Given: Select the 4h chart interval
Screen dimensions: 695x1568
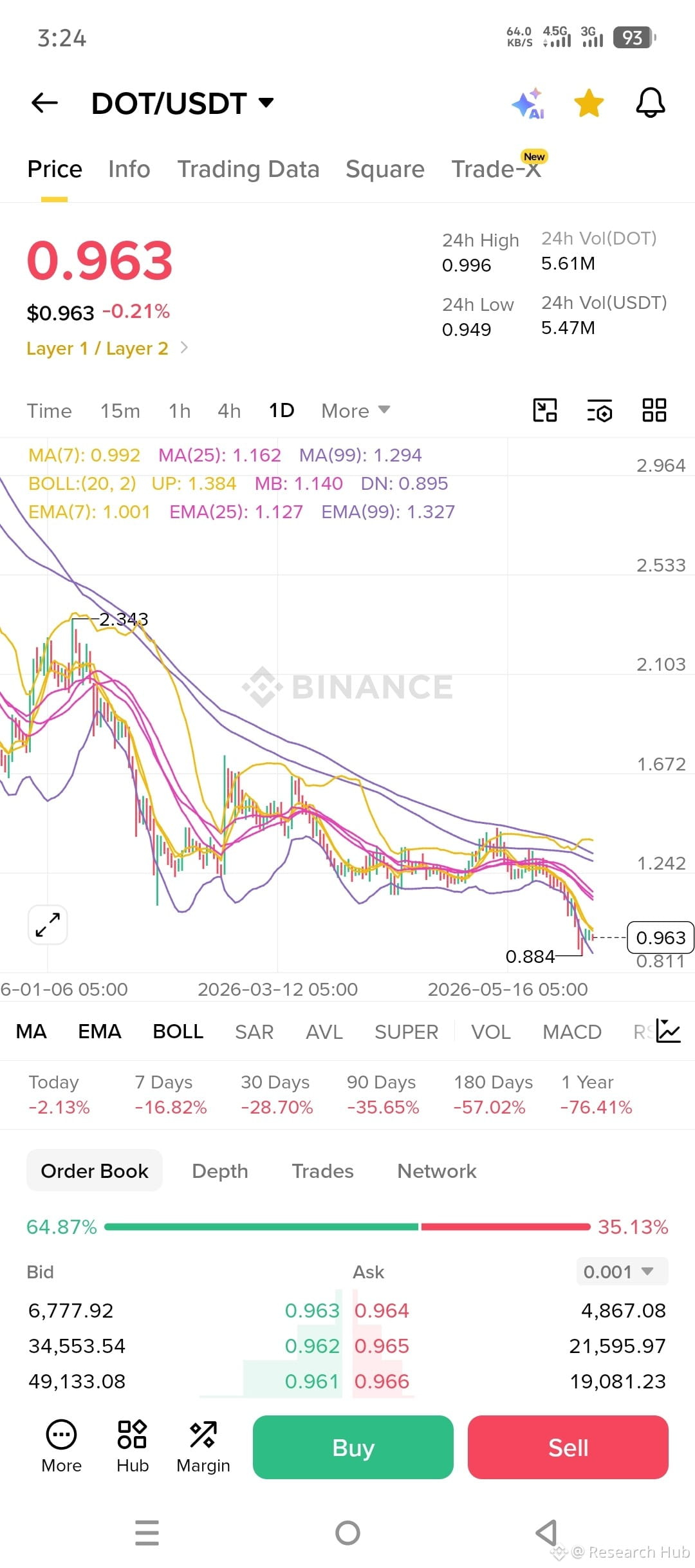Looking at the screenshot, I should [229, 411].
